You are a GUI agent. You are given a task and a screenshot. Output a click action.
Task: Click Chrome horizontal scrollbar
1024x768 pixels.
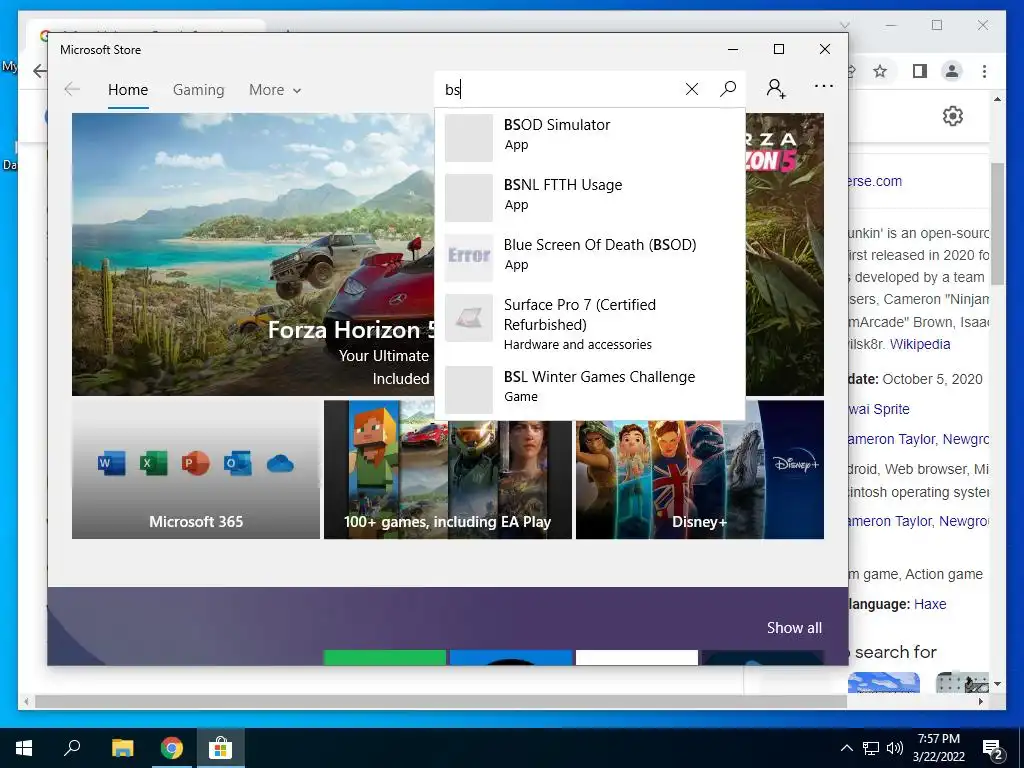[441, 701]
